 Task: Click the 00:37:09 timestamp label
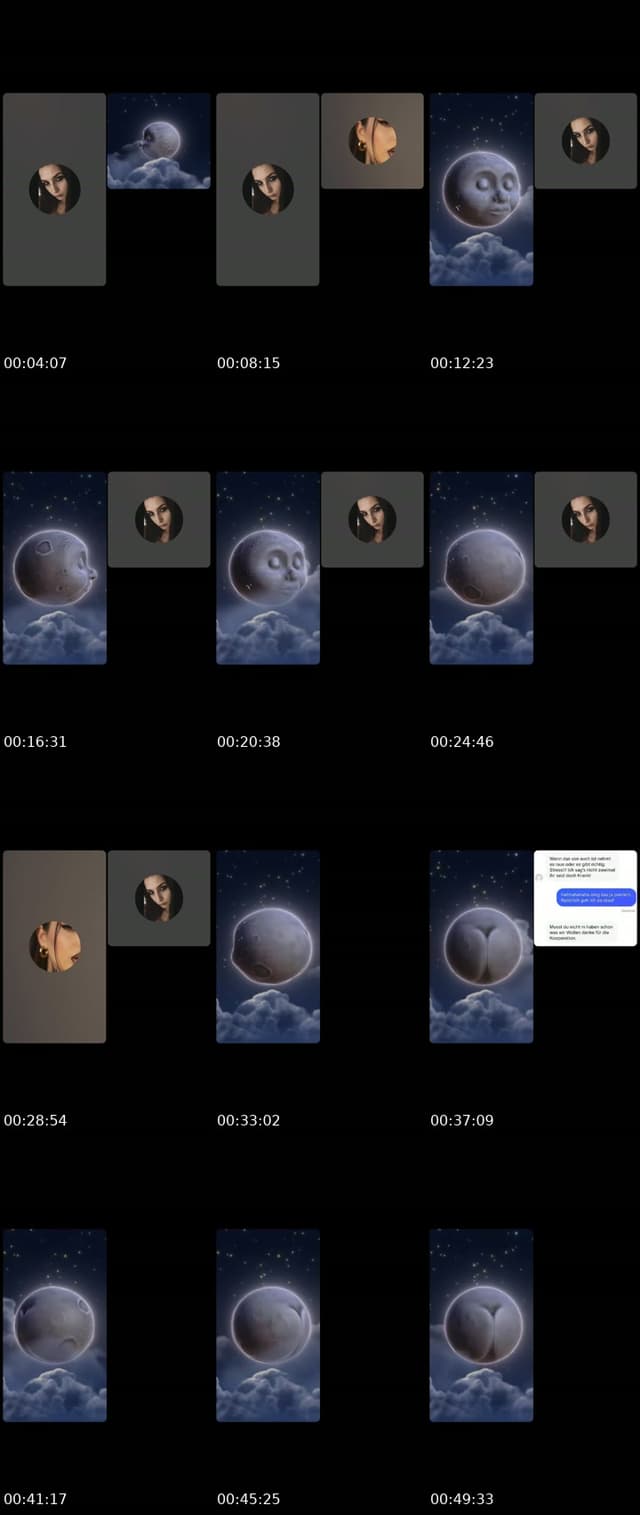pos(462,1120)
